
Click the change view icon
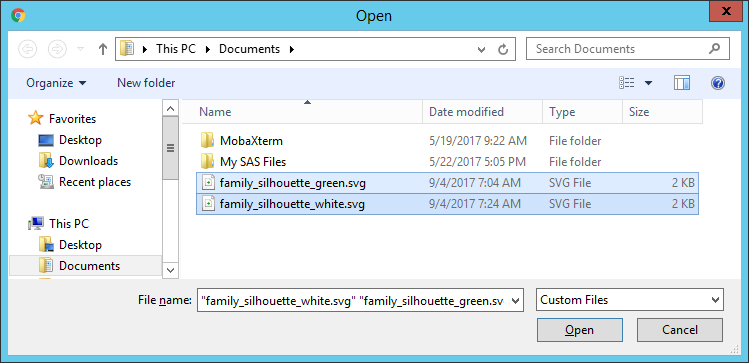(x=627, y=83)
